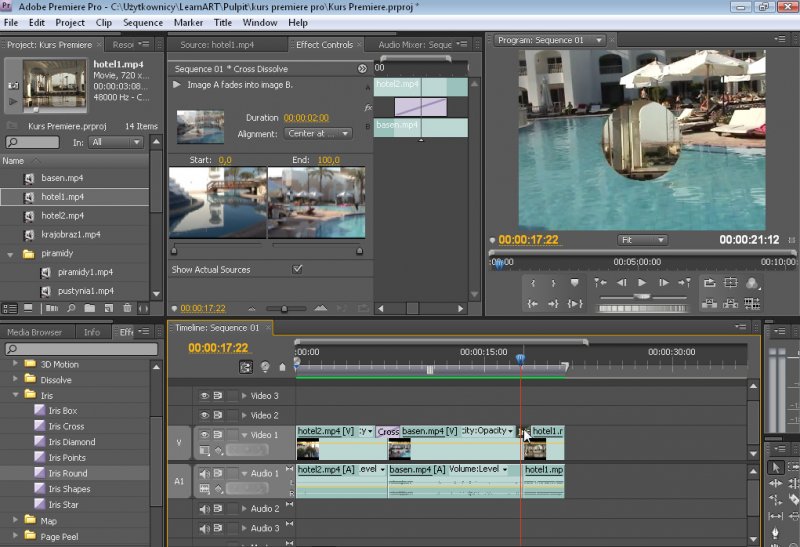800x547 pixels.
Task: Toggle Show Actual Sources checkbox
Action: pyautogui.click(x=297, y=269)
